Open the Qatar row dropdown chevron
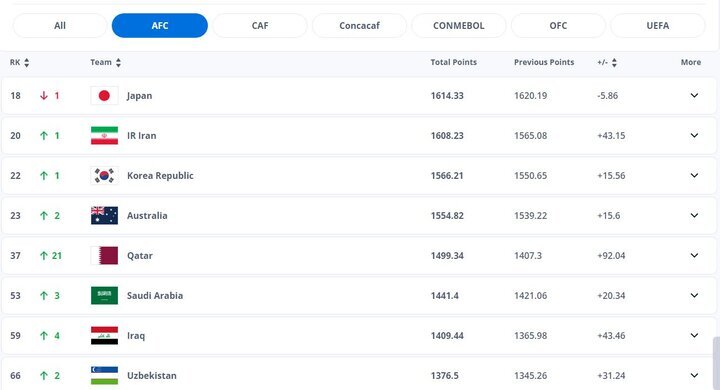 (694, 255)
